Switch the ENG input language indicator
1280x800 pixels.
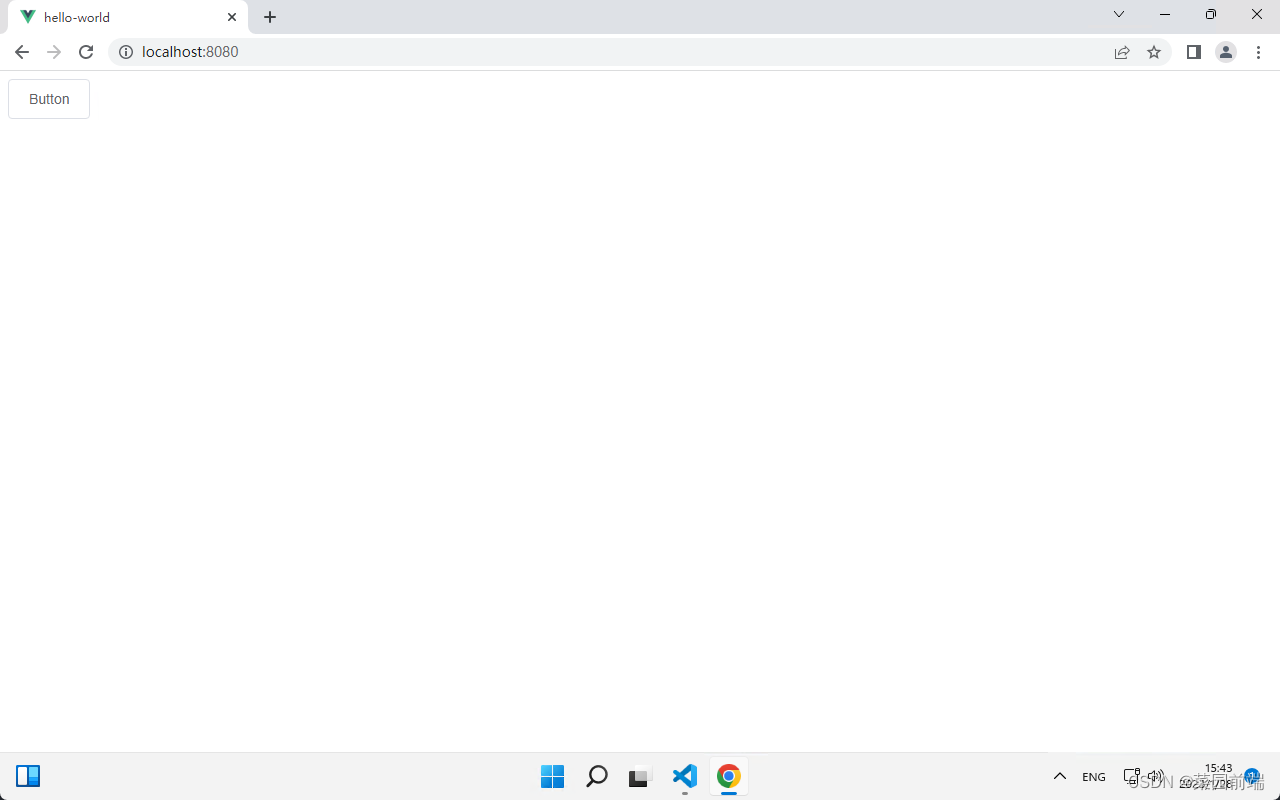pyautogui.click(x=1093, y=776)
